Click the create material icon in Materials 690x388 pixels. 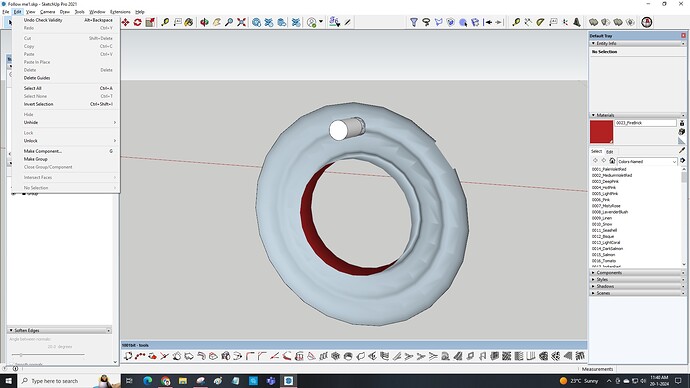click(682, 132)
